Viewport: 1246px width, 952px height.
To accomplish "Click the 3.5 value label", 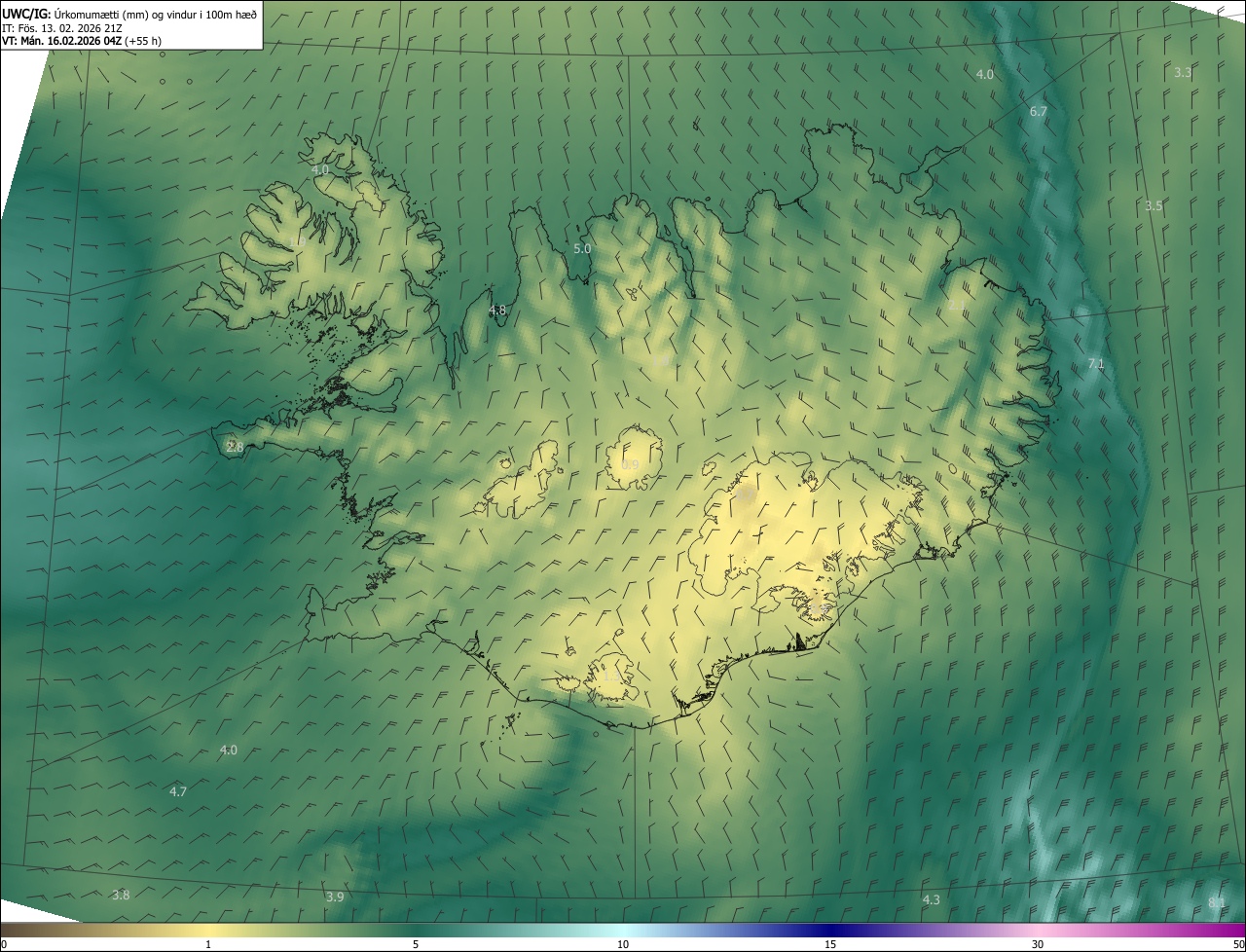I will point(1154,206).
